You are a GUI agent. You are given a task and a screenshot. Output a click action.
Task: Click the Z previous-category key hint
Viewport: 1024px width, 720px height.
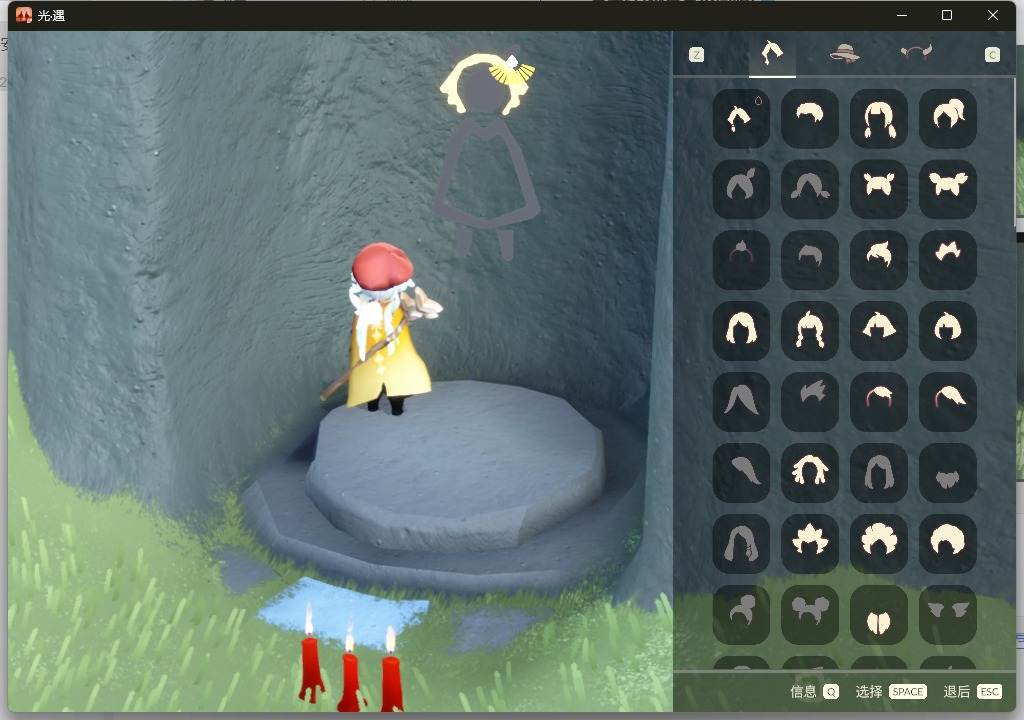pyautogui.click(x=697, y=55)
